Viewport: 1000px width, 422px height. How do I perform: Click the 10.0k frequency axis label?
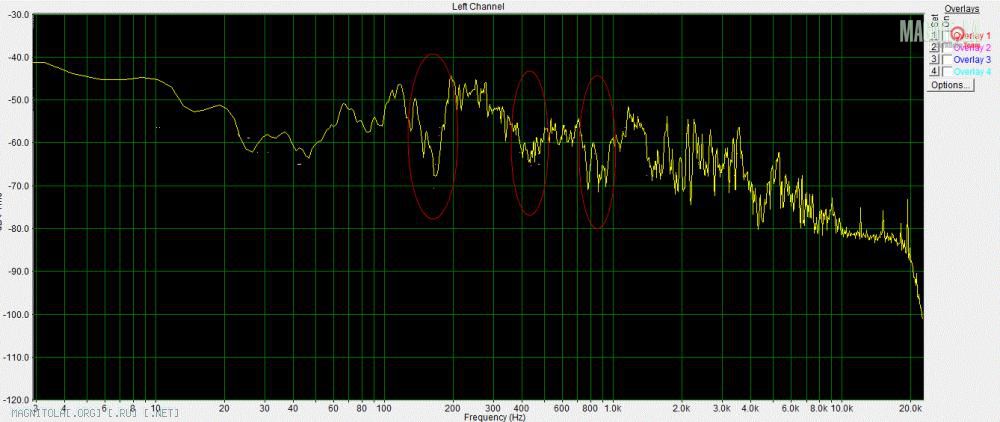pos(842,407)
